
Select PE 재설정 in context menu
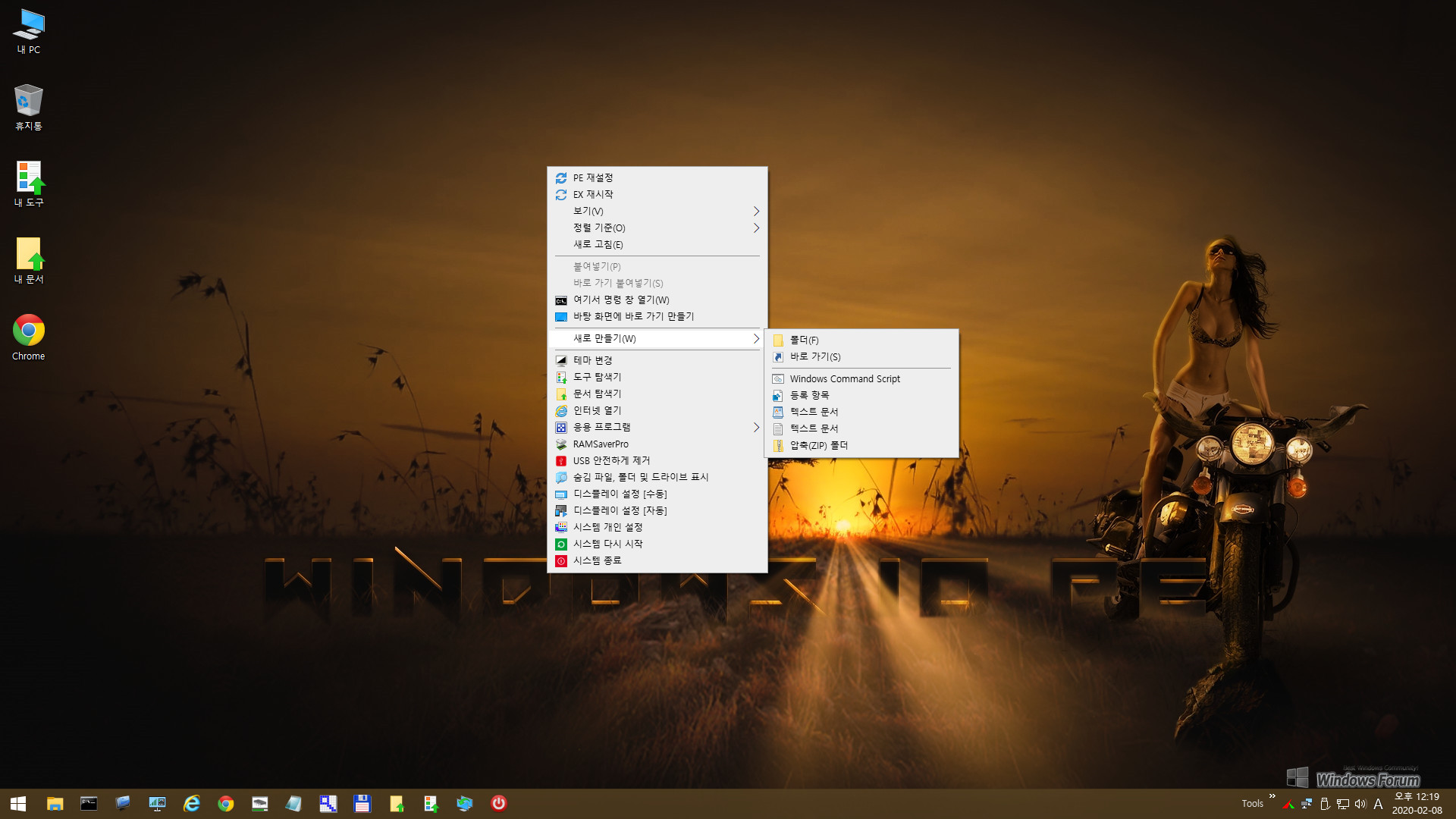[657, 177]
